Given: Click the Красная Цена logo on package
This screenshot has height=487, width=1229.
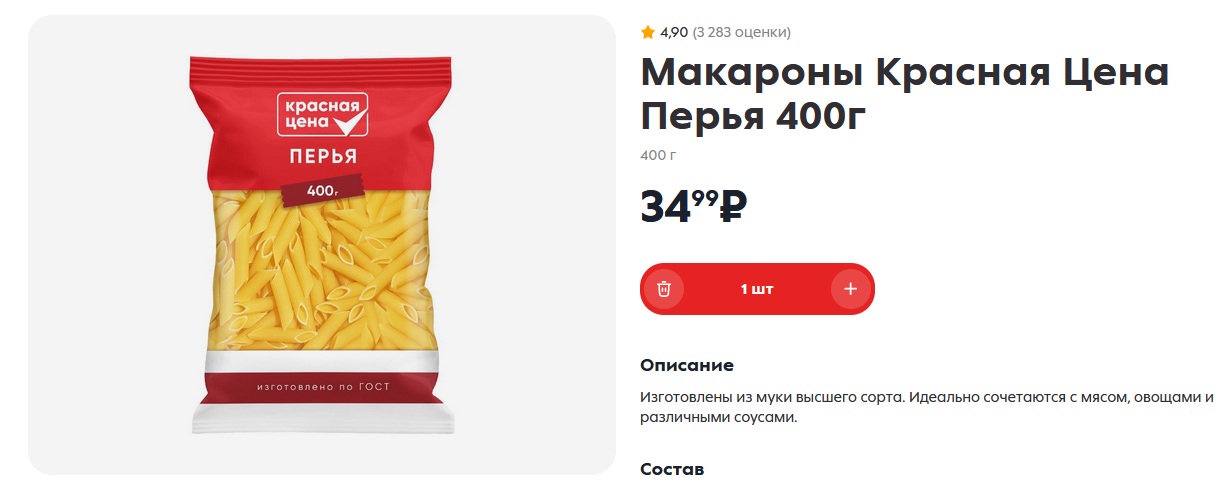Looking at the screenshot, I should point(323,114).
